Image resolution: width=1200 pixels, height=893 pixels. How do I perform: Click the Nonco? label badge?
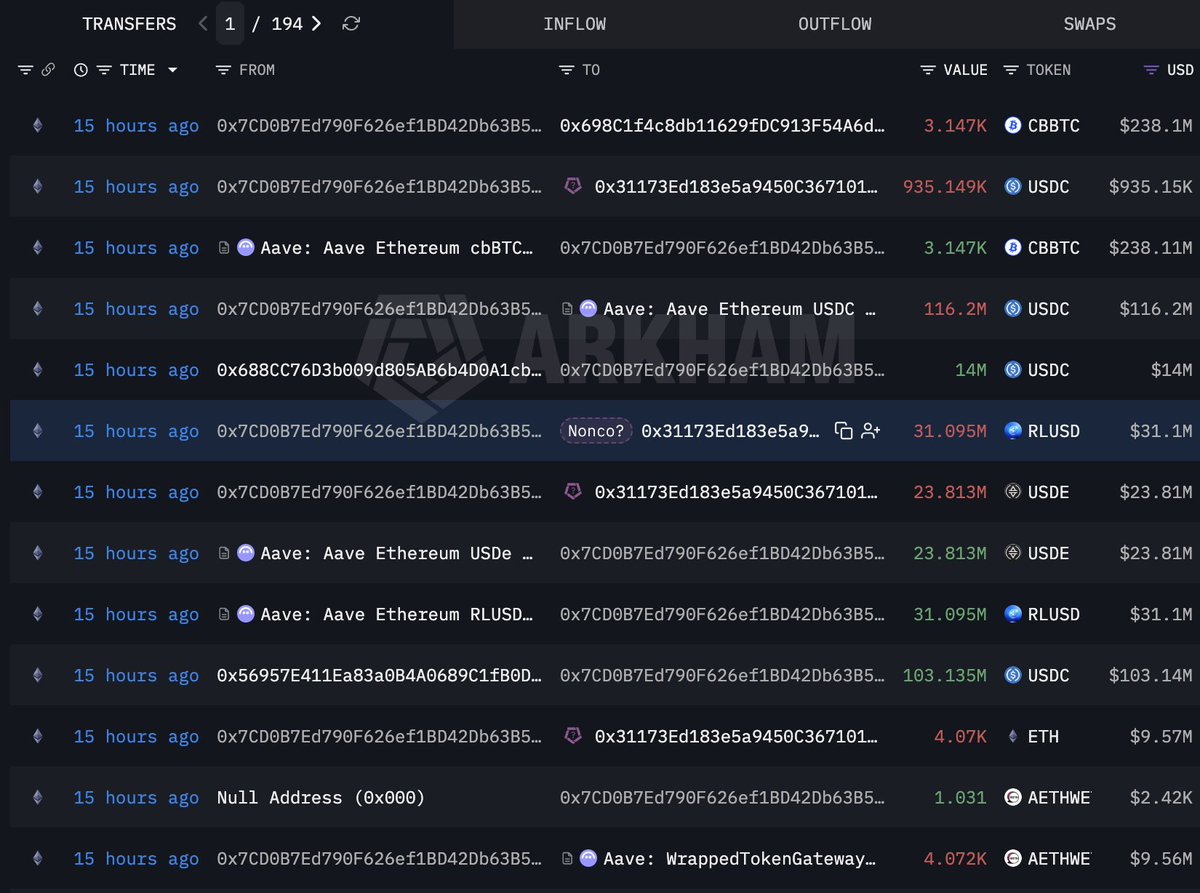(595, 431)
